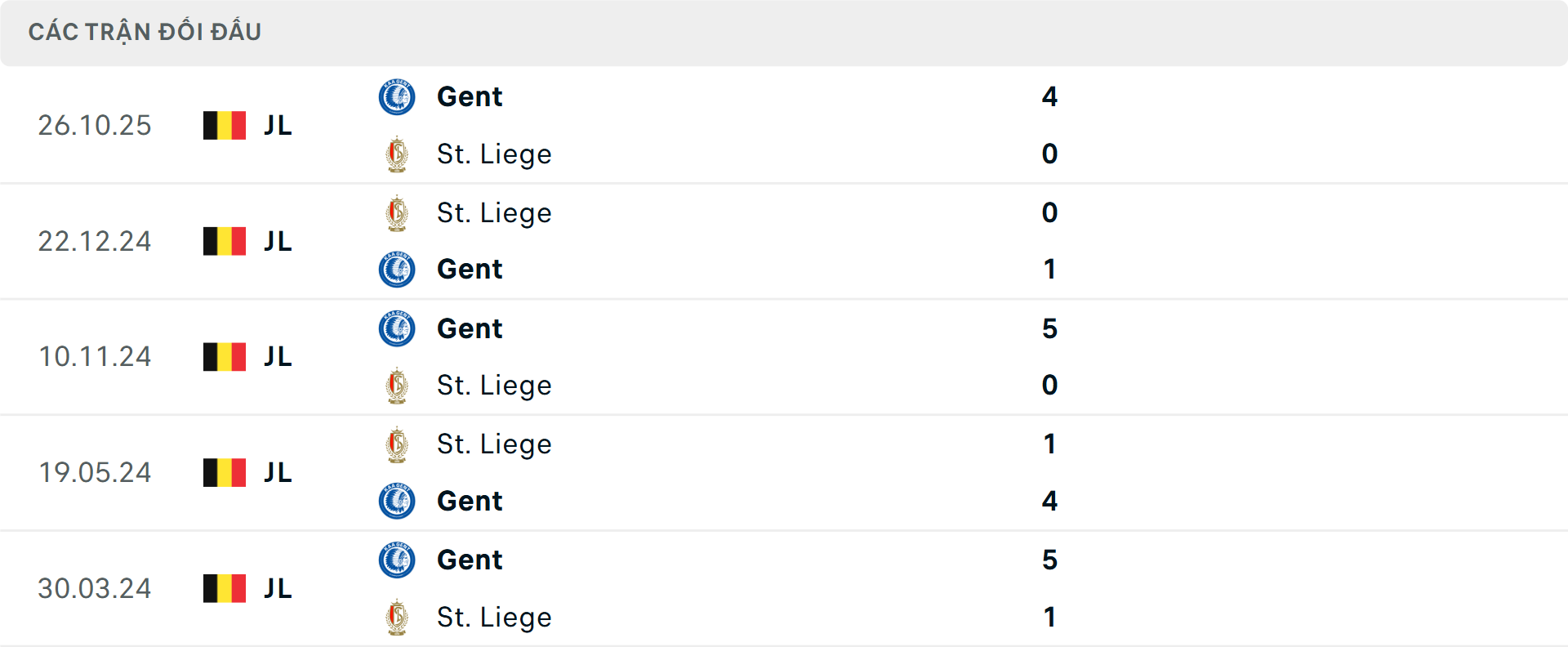Select the St. Liege crest in the bottom match
Screen dimensions: 1568x647
pos(397,617)
